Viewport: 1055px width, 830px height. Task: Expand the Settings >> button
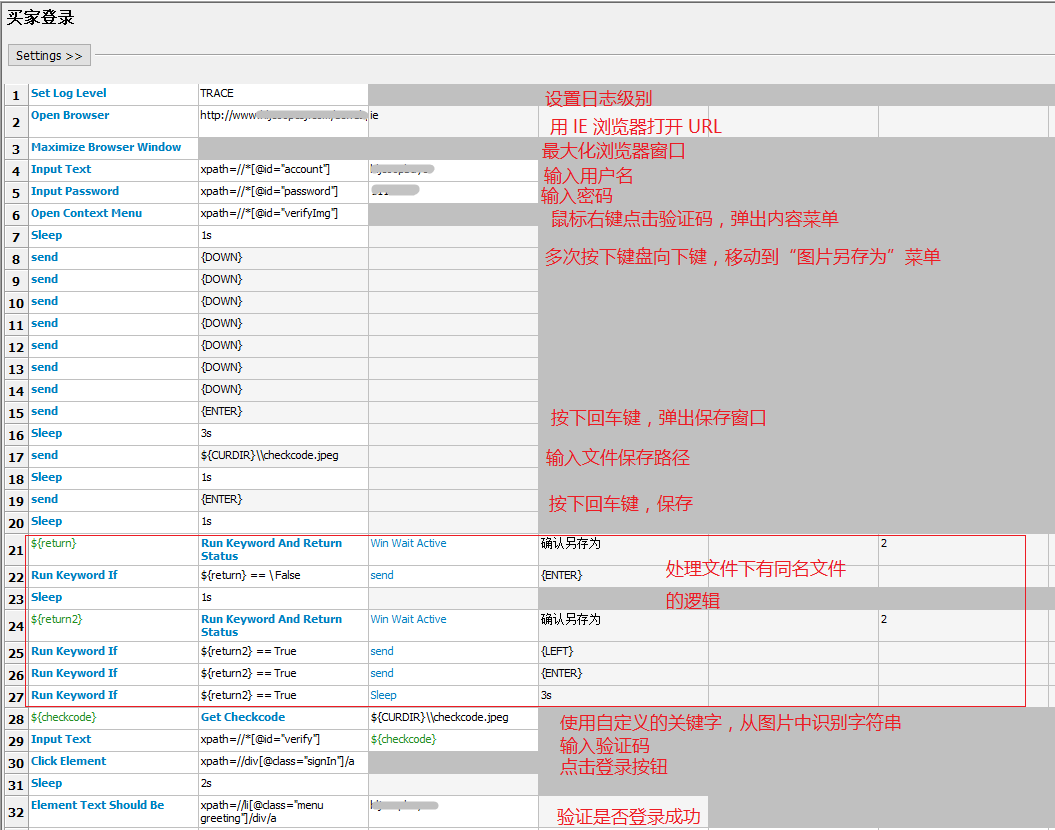49,56
